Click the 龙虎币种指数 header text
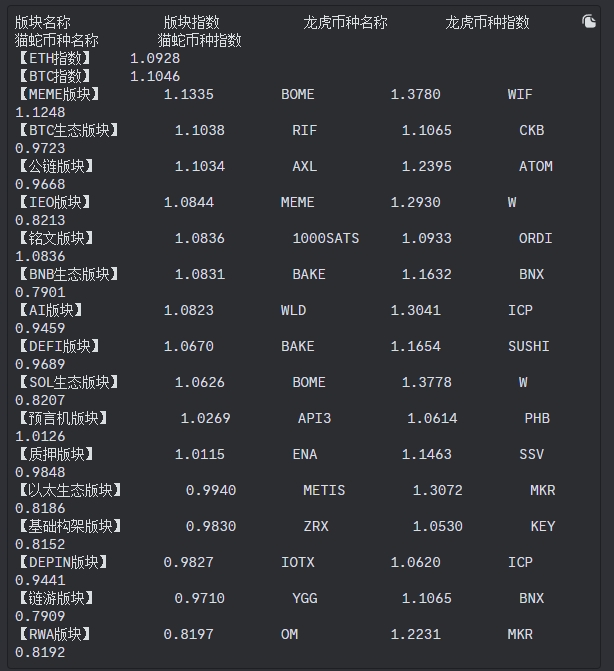 (x=487, y=22)
